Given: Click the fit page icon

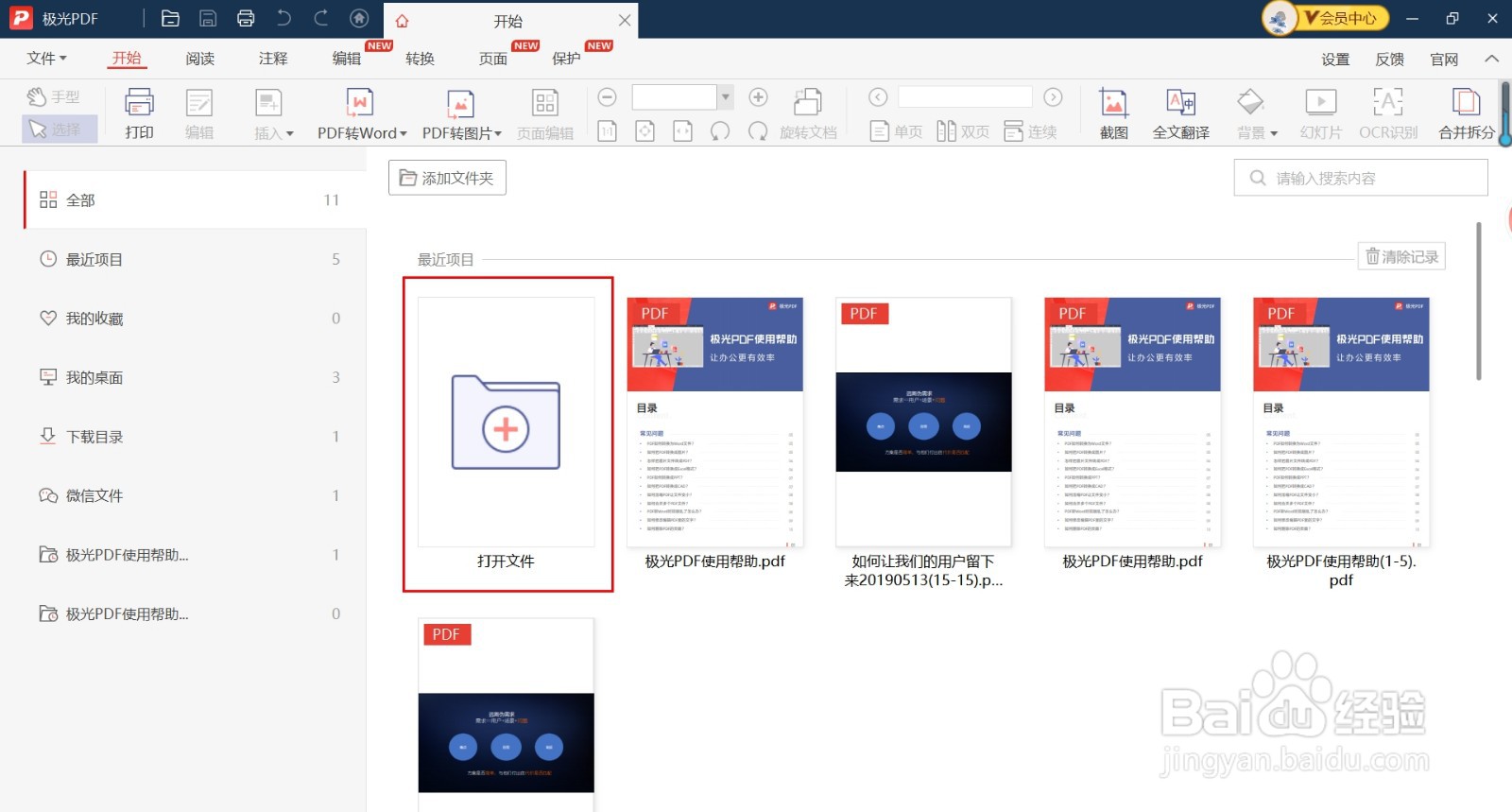Looking at the screenshot, I should (644, 131).
